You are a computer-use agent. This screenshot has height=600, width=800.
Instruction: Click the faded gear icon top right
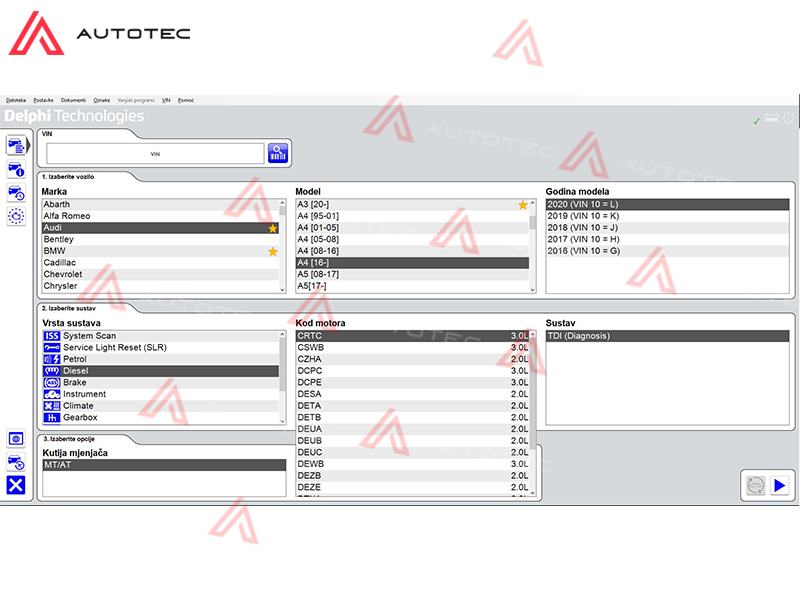point(789,119)
